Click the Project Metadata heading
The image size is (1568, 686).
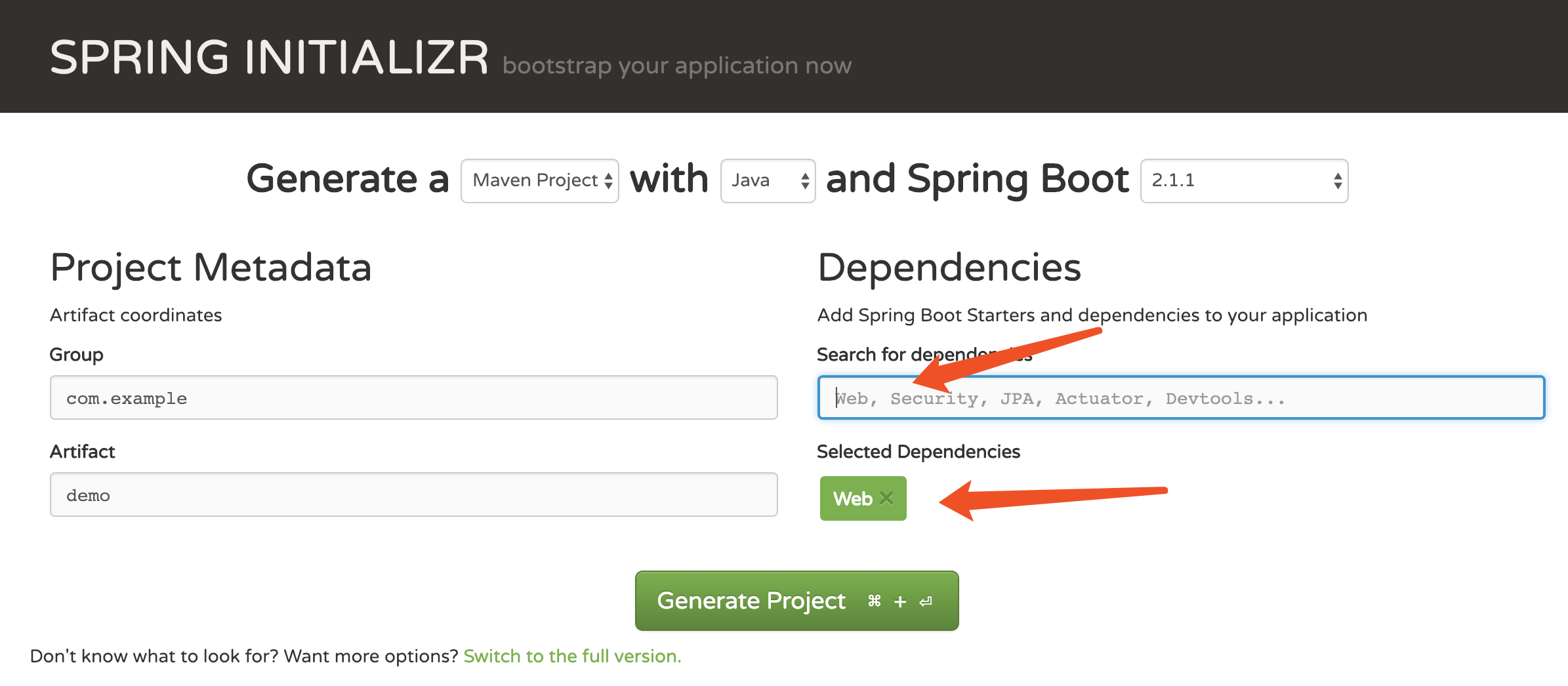(x=211, y=268)
